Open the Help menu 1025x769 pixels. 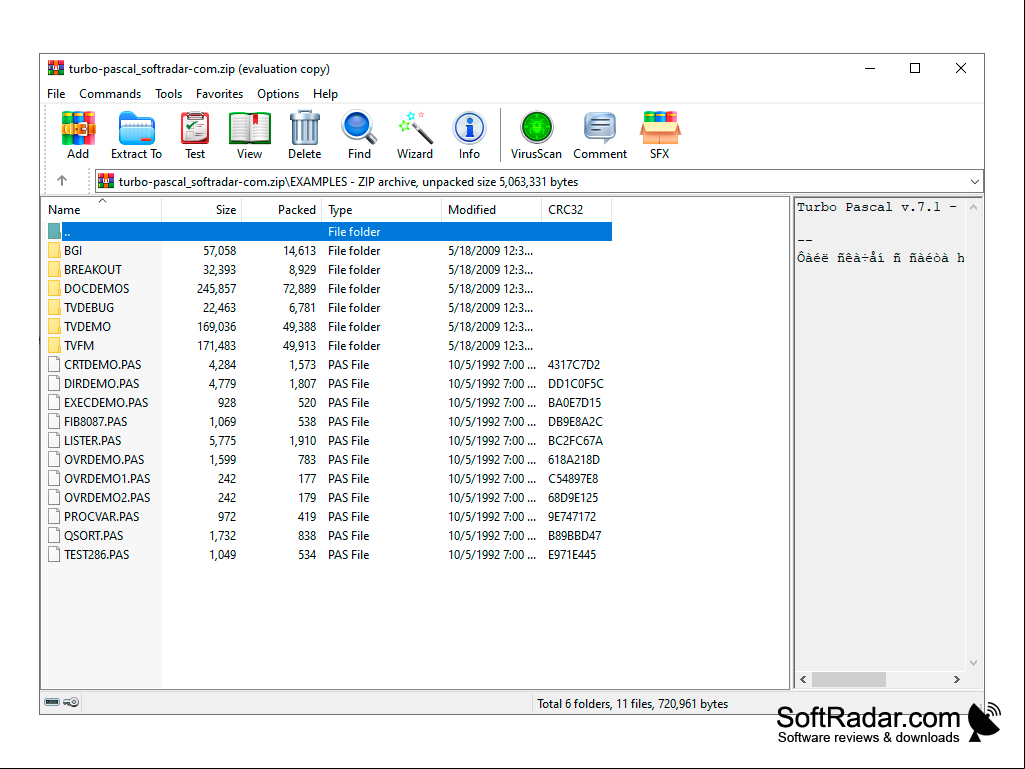pos(326,94)
